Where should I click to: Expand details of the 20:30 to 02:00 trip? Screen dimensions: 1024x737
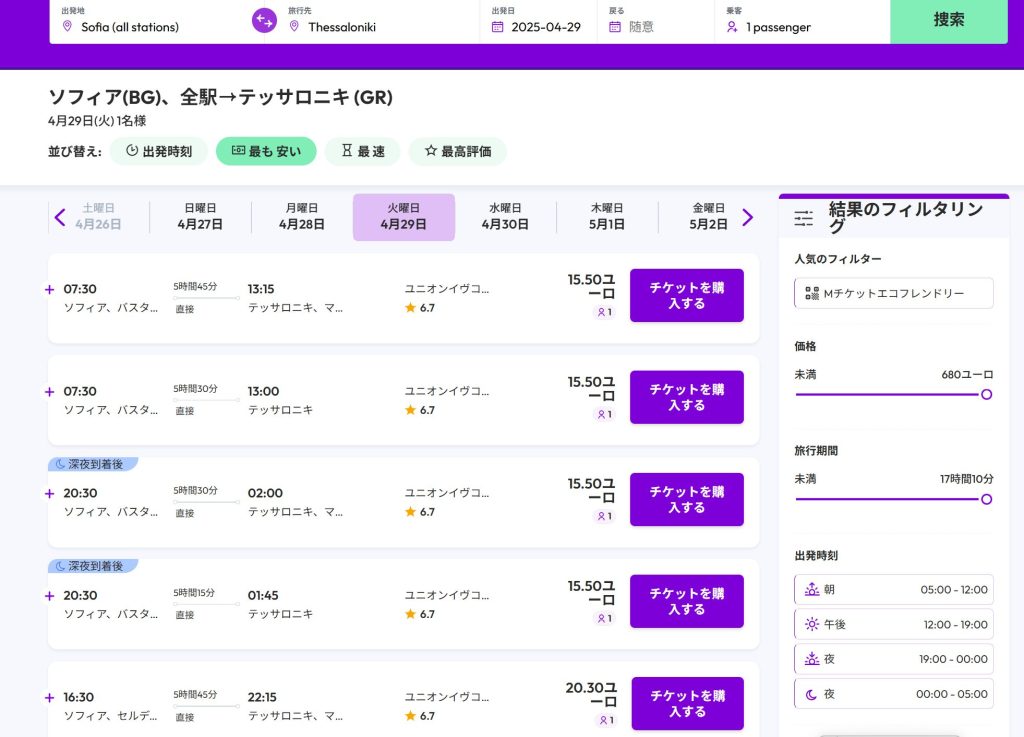click(x=50, y=494)
